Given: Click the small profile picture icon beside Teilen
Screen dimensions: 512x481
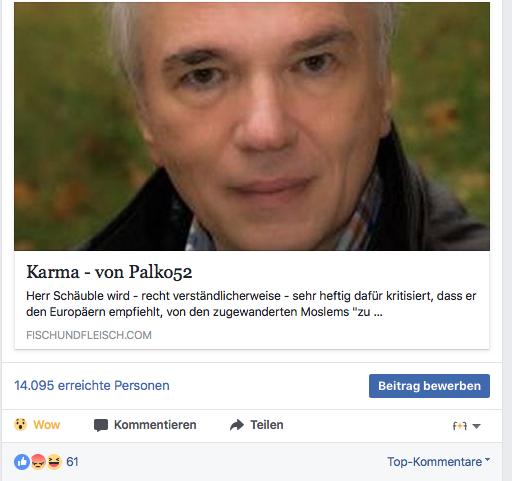Looking at the screenshot, I should [x=460, y=426].
